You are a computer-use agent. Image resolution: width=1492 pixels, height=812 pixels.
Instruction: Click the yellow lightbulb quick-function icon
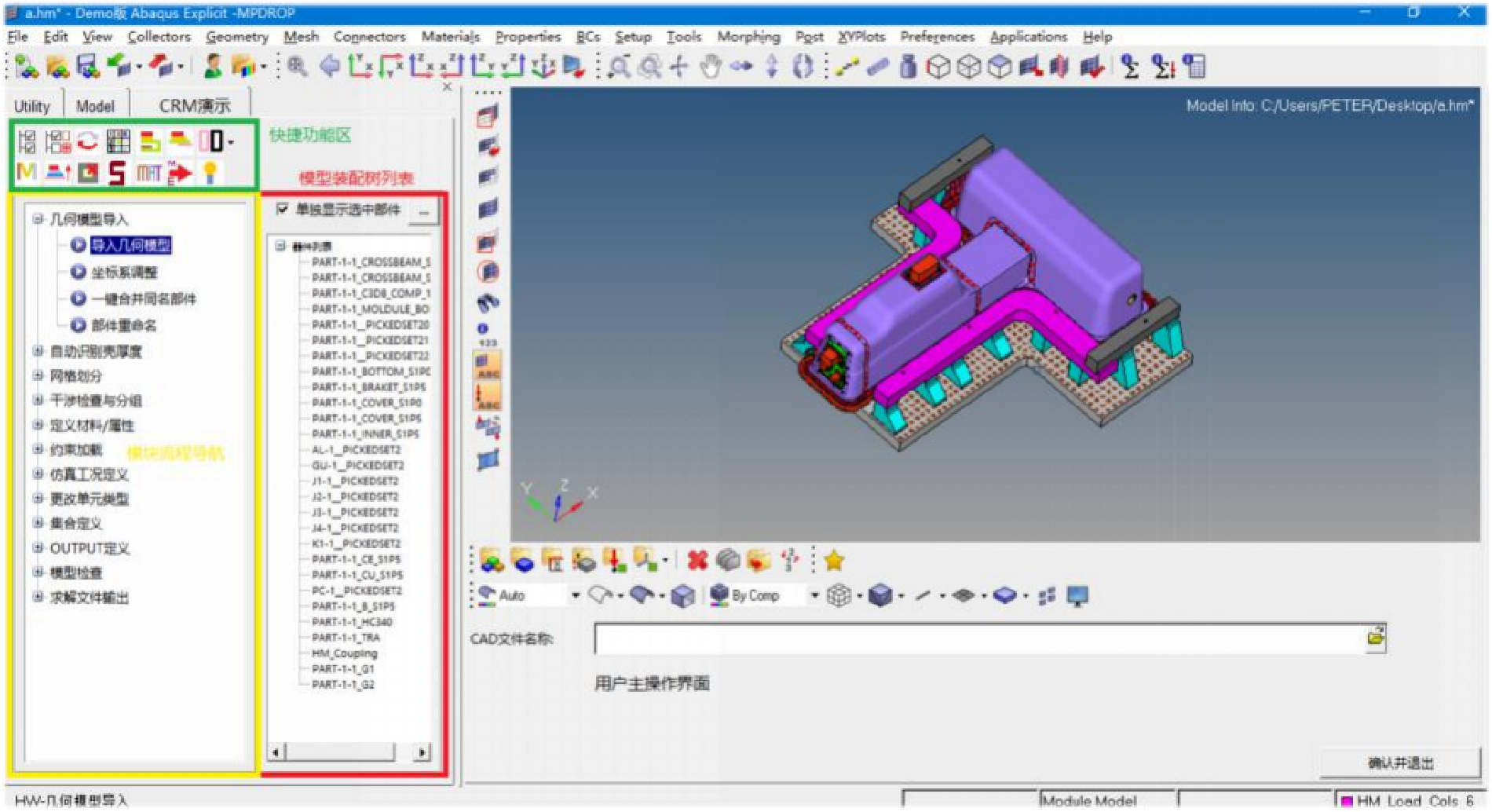pos(210,172)
